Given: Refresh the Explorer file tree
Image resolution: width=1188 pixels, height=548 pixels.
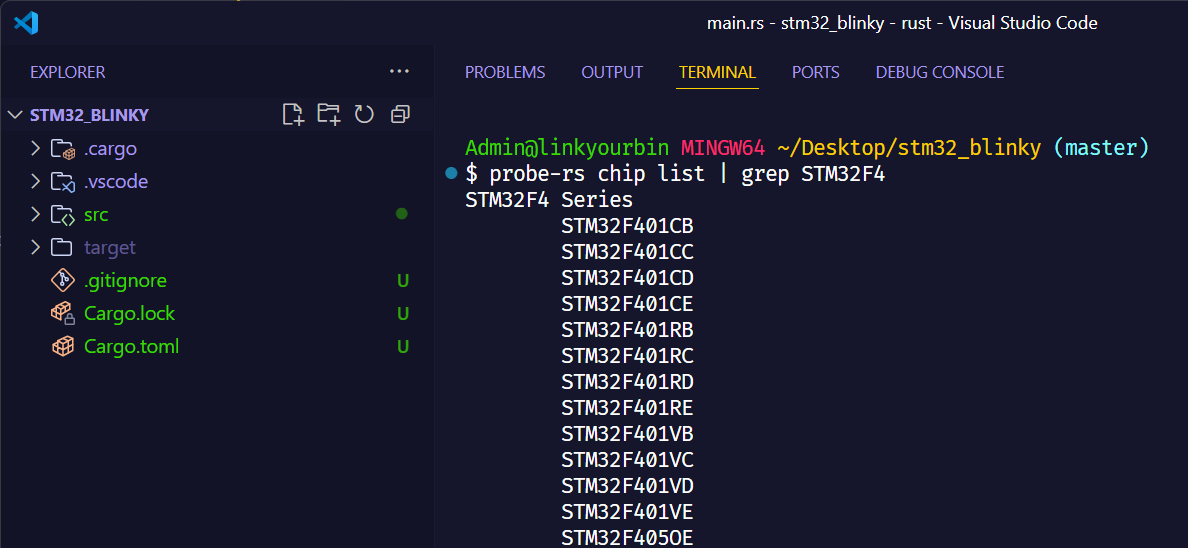Looking at the screenshot, I should pyautogui.click(x=364, y=114).
